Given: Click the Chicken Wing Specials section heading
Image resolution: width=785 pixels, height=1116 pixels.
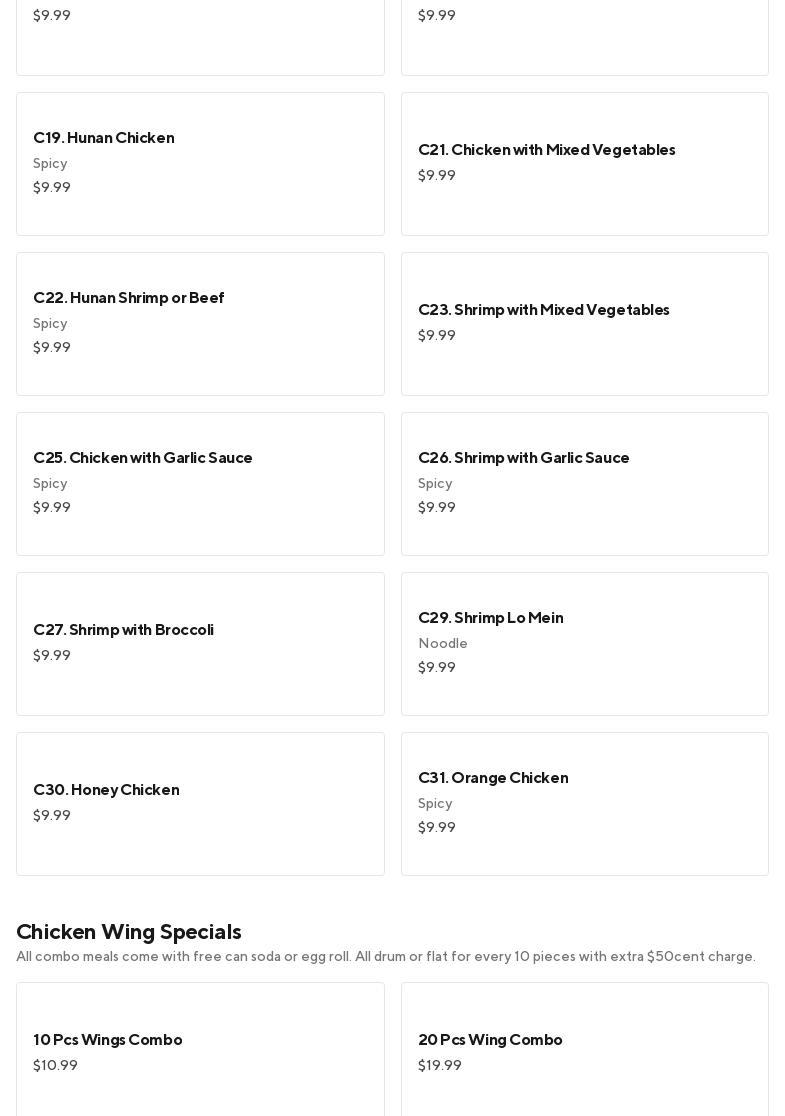Looking at the screenshot, I should pos(129,932).
